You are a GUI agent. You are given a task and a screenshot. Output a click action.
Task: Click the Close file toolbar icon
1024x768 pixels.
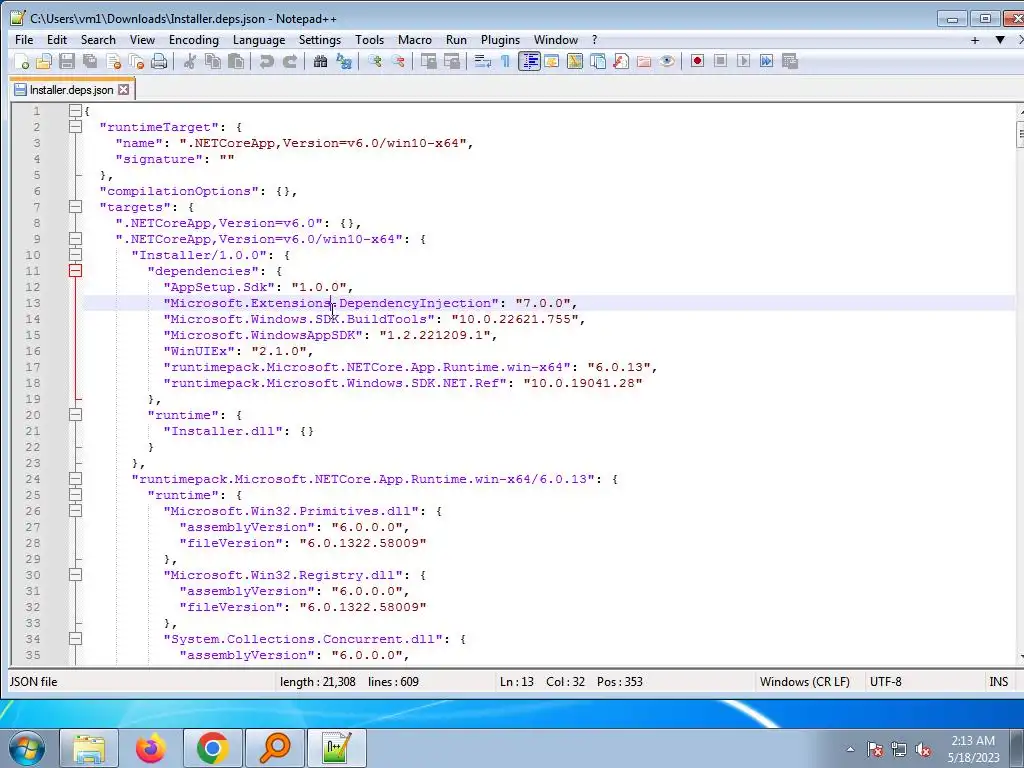114,61
